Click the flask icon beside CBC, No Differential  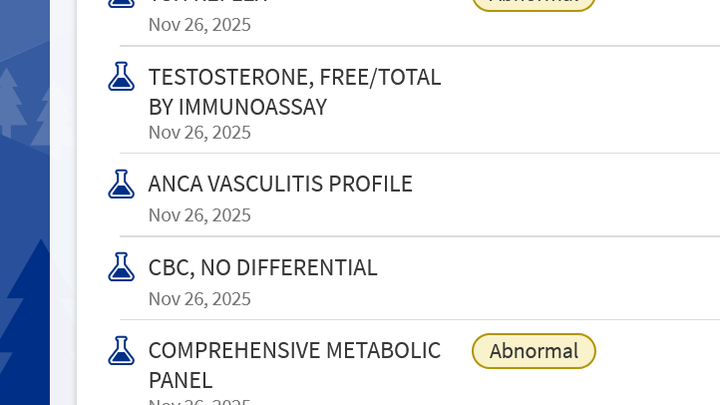[x=121, y=267]
